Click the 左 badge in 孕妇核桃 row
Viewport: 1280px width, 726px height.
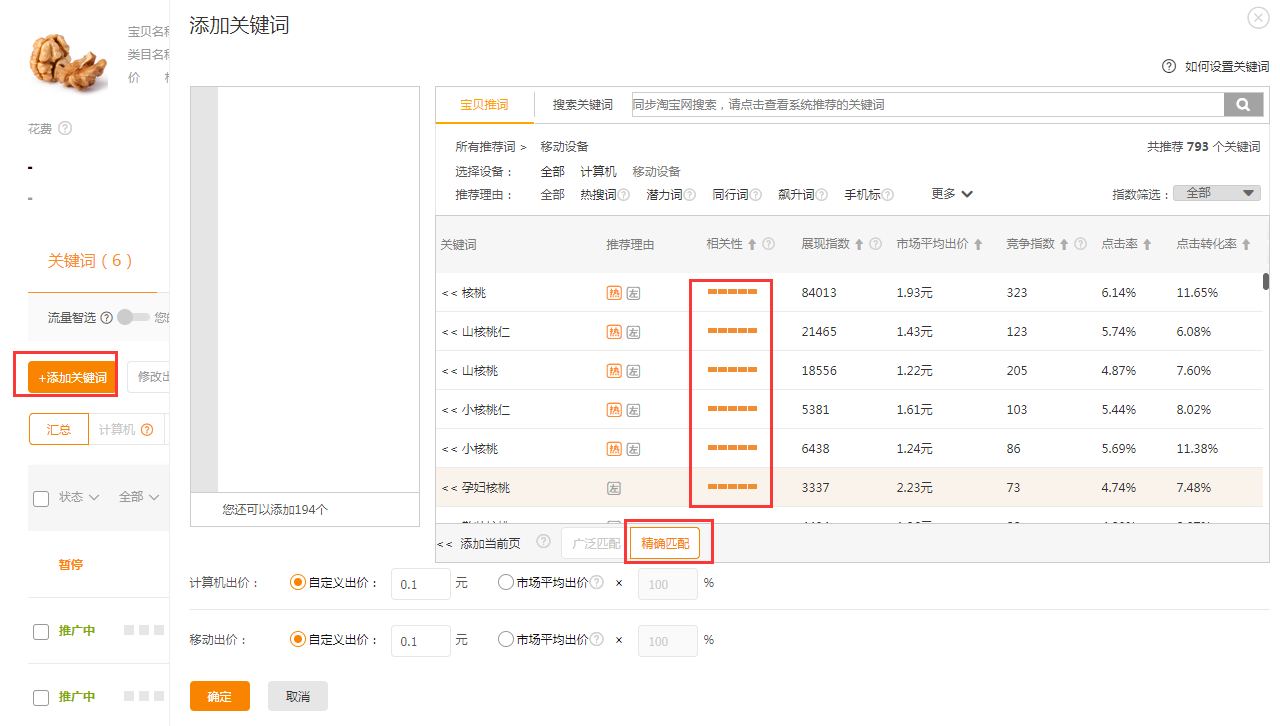pos(614,488)
